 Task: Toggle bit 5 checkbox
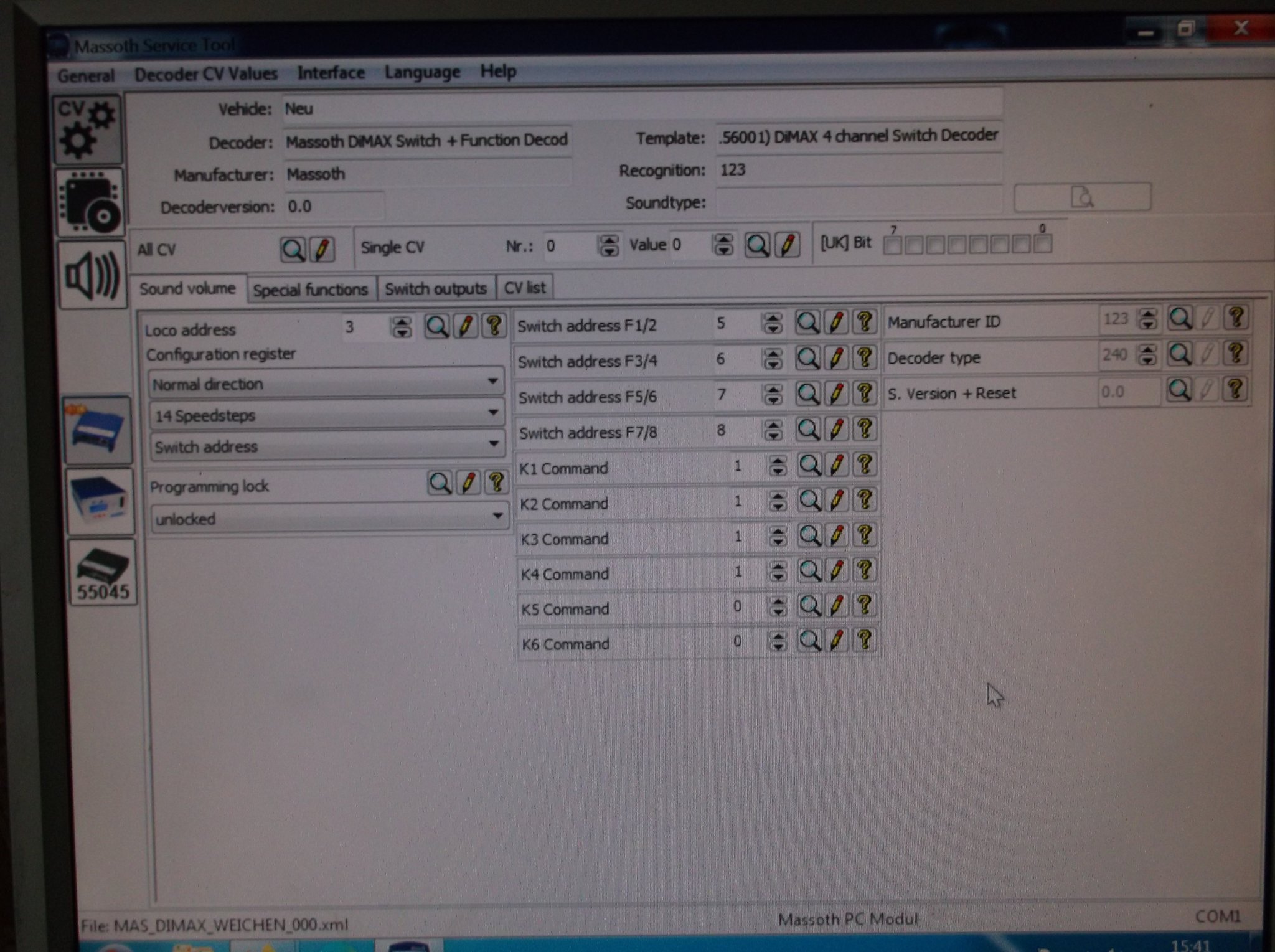click(935, 245)
